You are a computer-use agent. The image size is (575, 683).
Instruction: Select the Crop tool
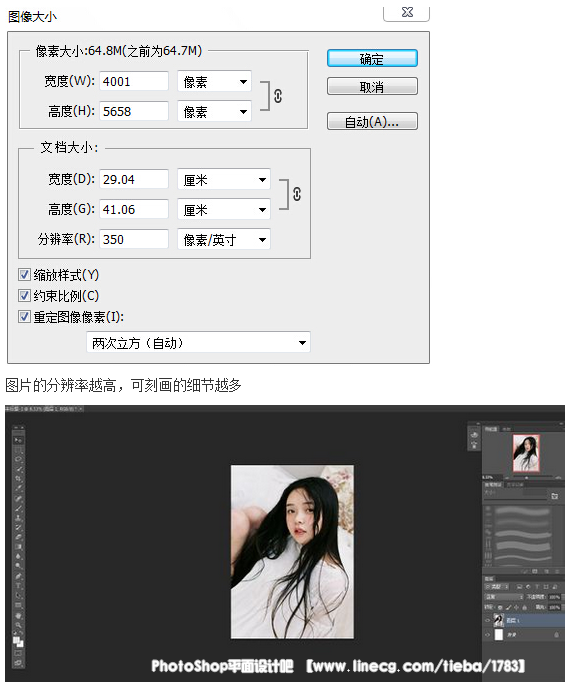click(18, 479)
